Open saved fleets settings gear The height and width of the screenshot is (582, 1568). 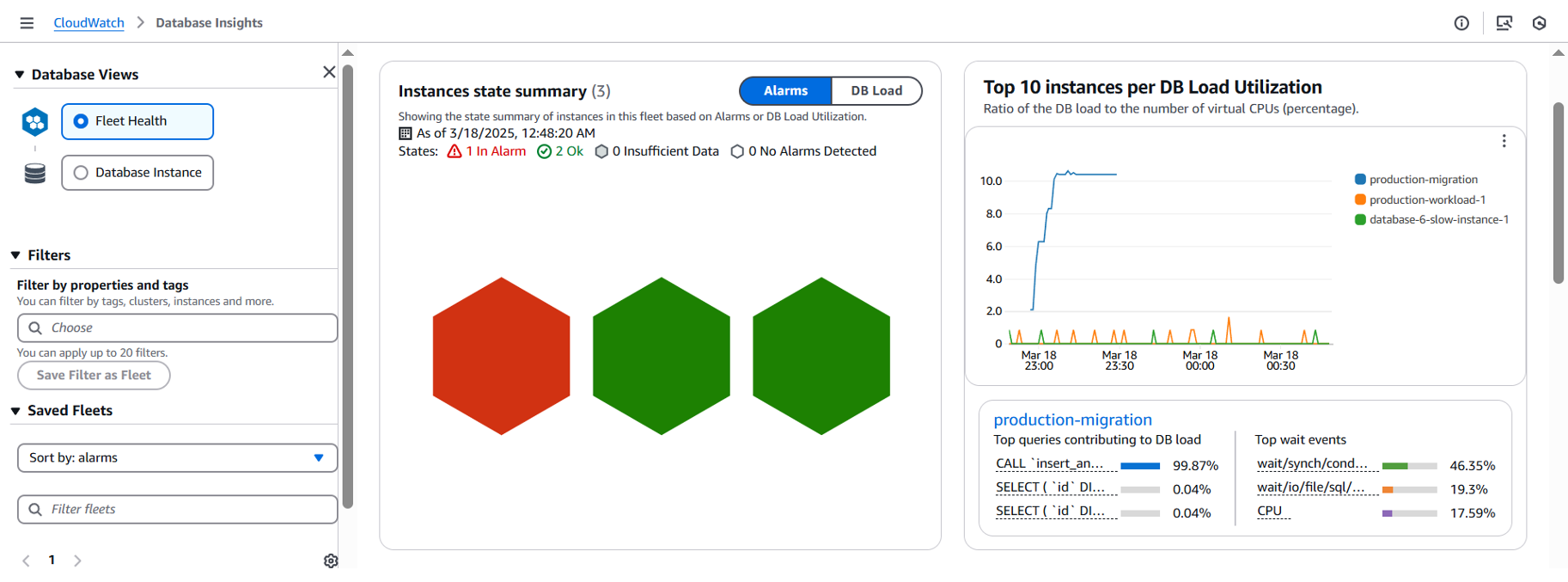coord(331,561)
